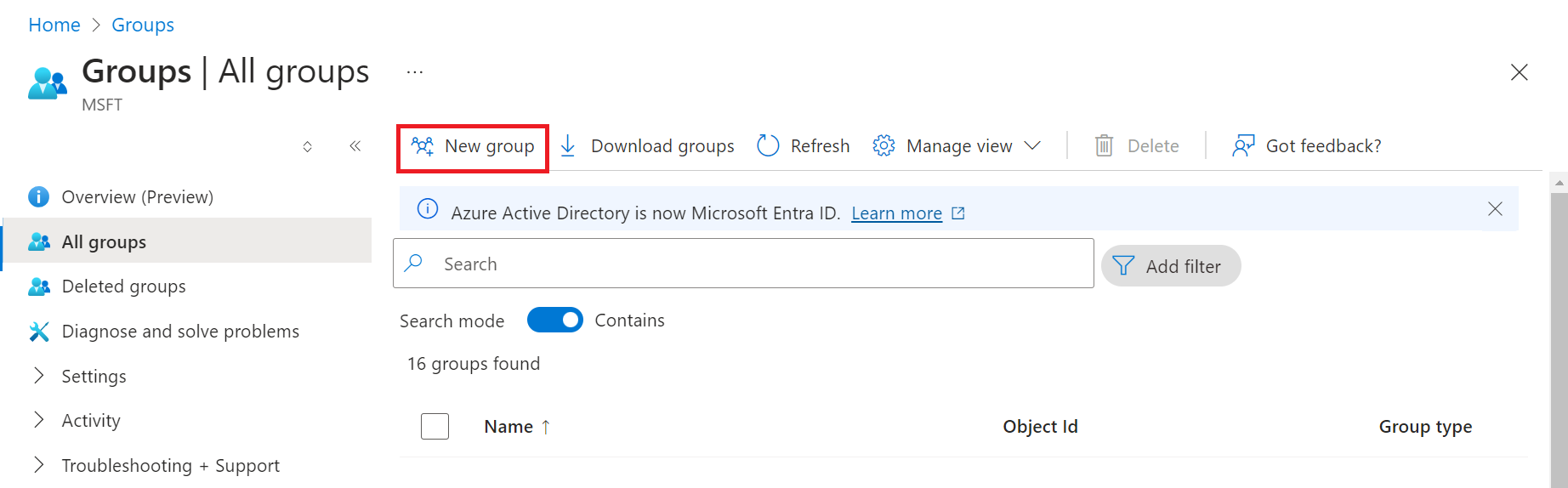
Task: Expand the Settings section in sidebar
Action: coord(39,376)
